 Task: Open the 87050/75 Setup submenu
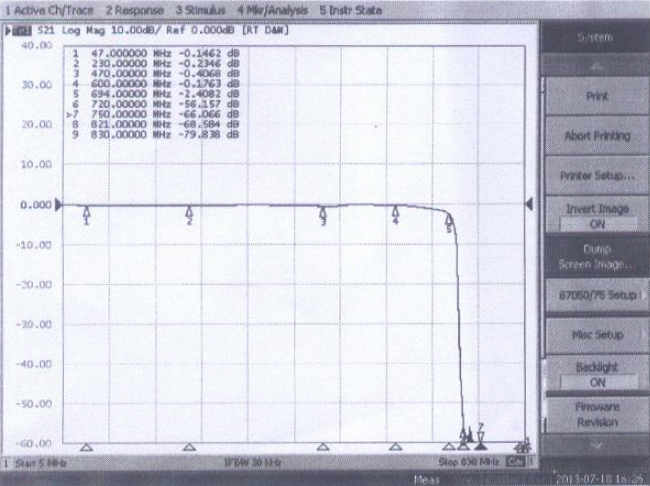(x=597, y=295)
